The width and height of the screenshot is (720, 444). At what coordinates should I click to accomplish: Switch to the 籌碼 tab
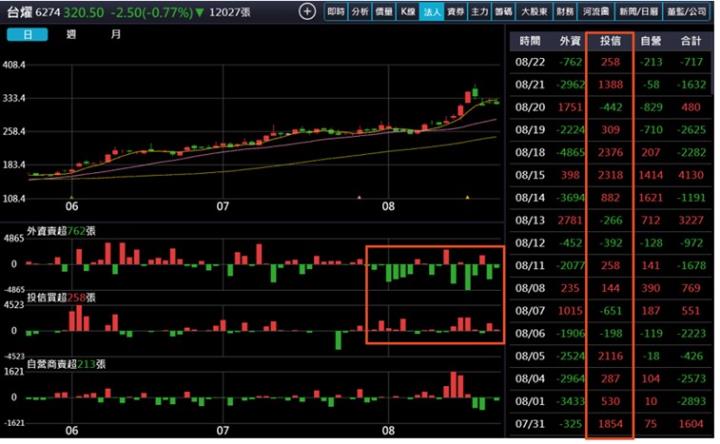[x=503, y=12]
